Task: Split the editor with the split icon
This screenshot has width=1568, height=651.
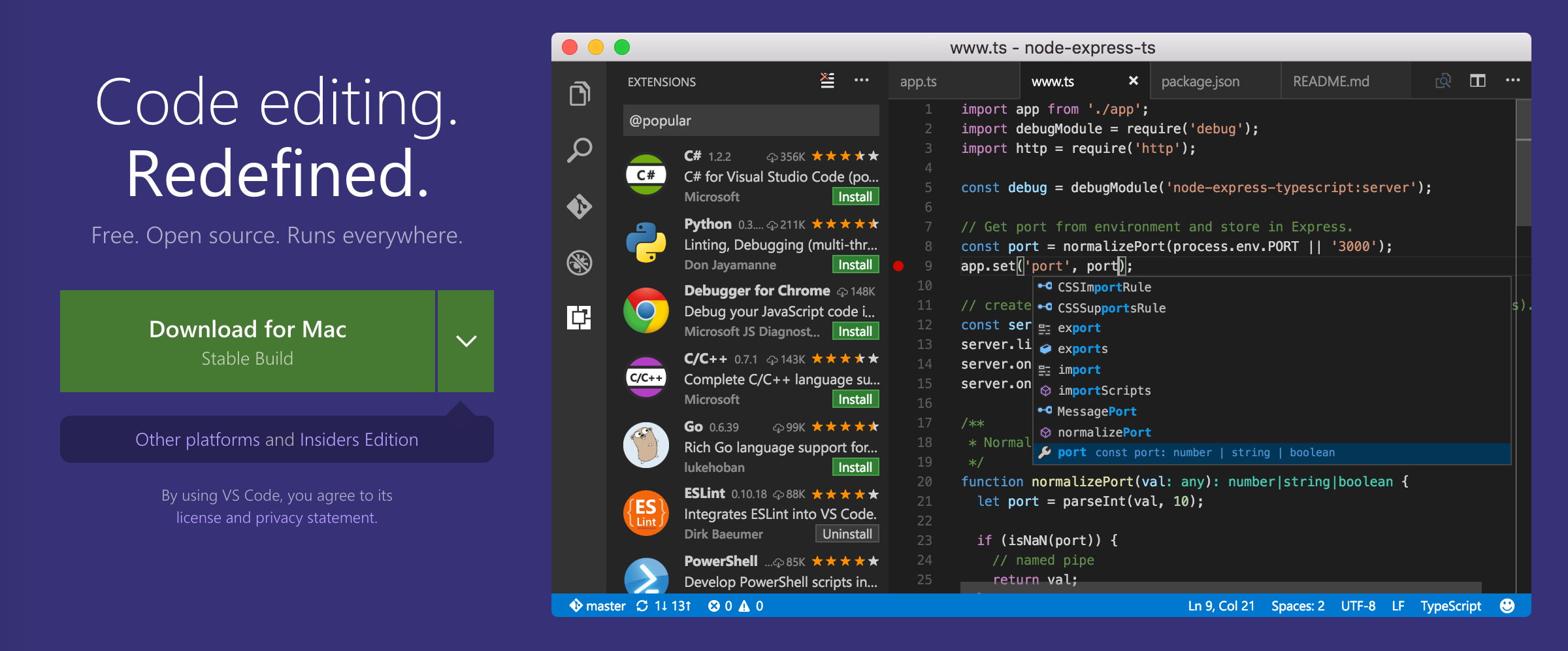Action: coord(1478,80)
